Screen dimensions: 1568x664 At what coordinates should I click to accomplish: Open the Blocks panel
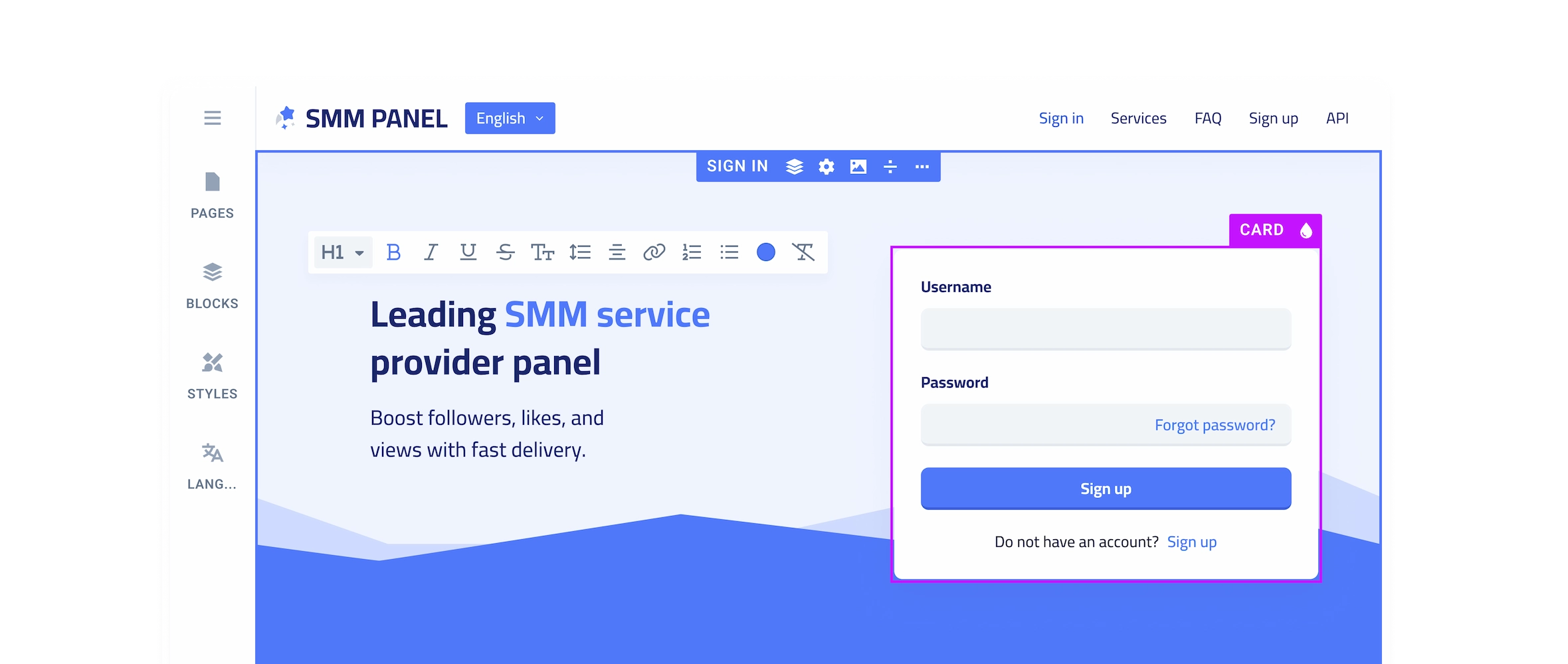pos(212,286)
